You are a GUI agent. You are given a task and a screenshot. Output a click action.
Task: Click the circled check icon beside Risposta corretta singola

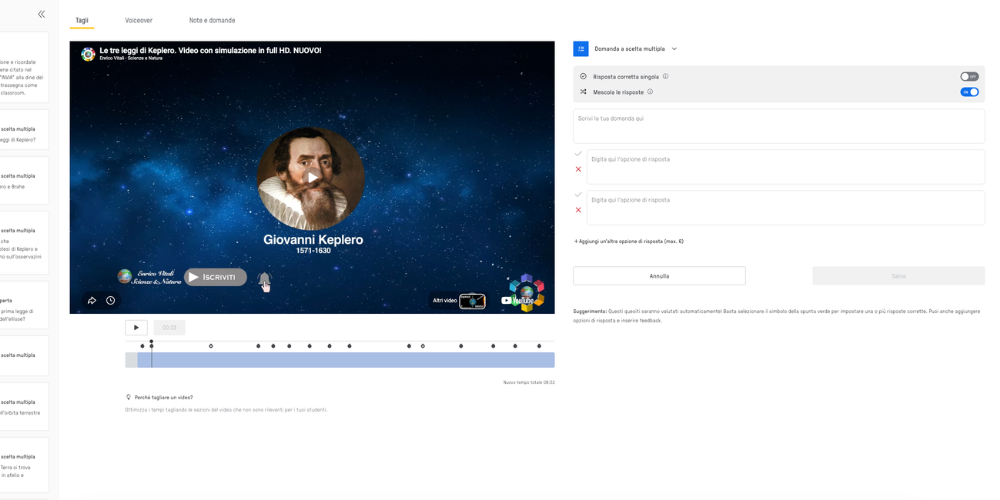click(583, 76)
